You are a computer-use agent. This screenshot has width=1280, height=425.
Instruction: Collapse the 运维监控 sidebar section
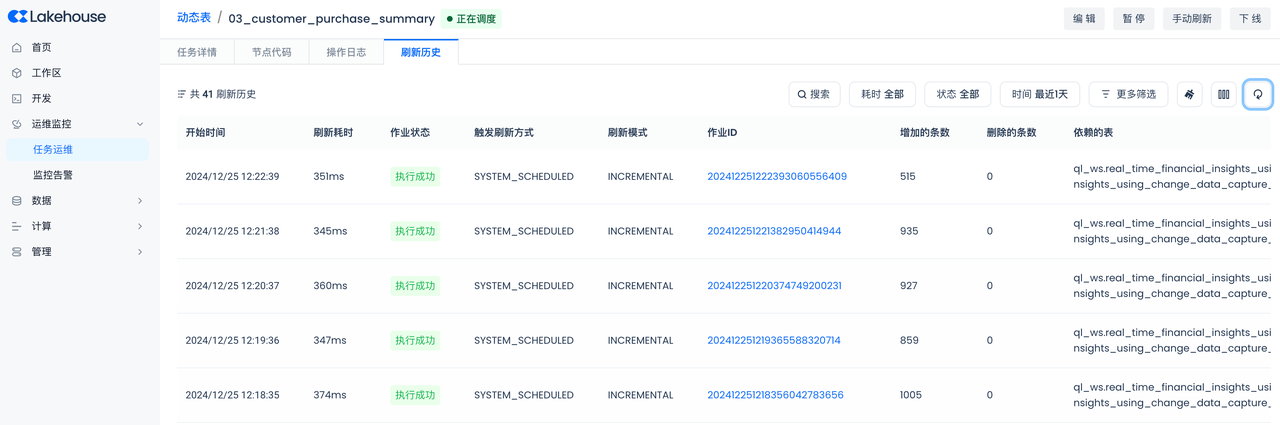(139, 124)
